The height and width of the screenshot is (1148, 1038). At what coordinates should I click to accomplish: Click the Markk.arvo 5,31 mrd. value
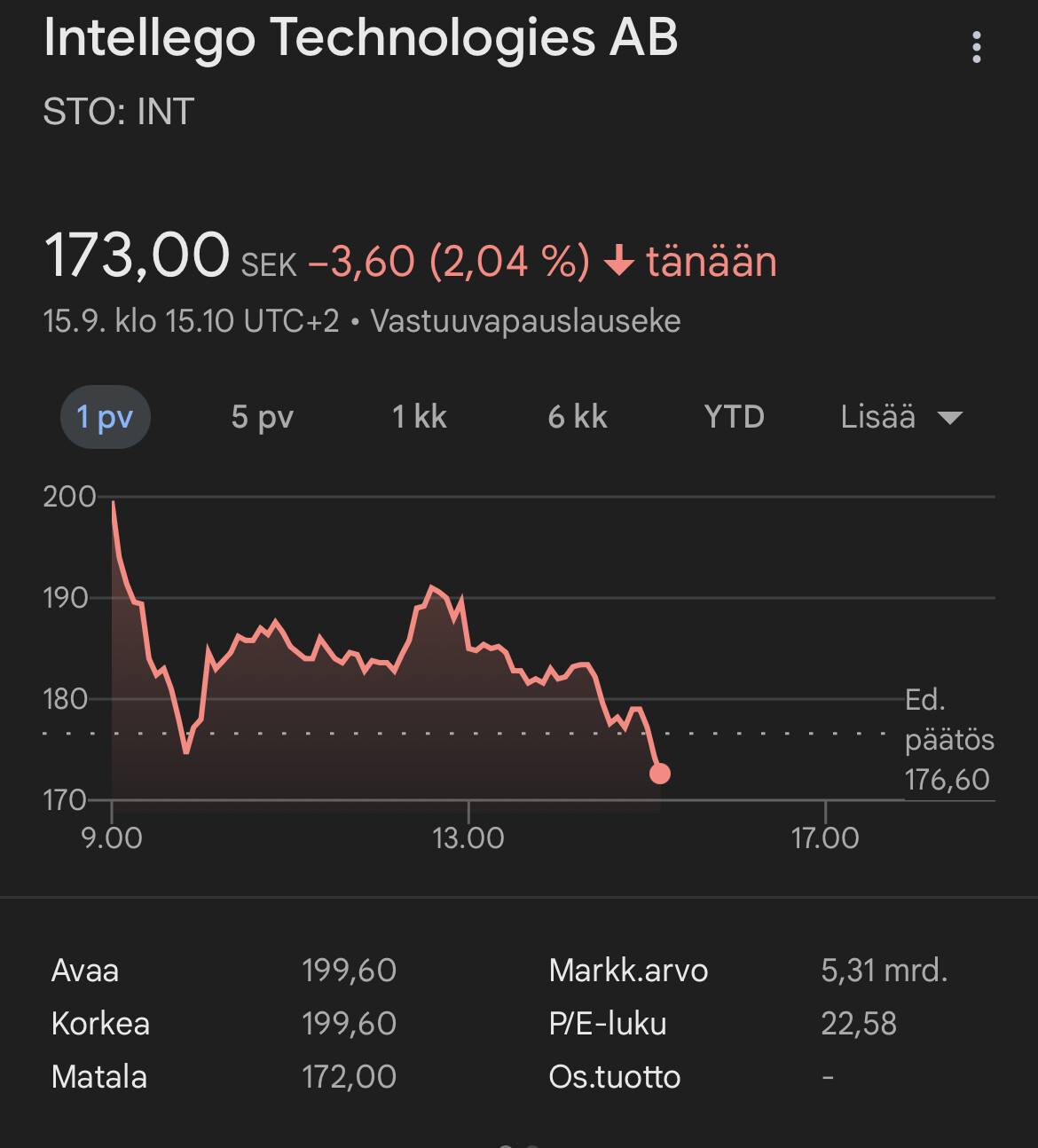(x=884, y=971)
